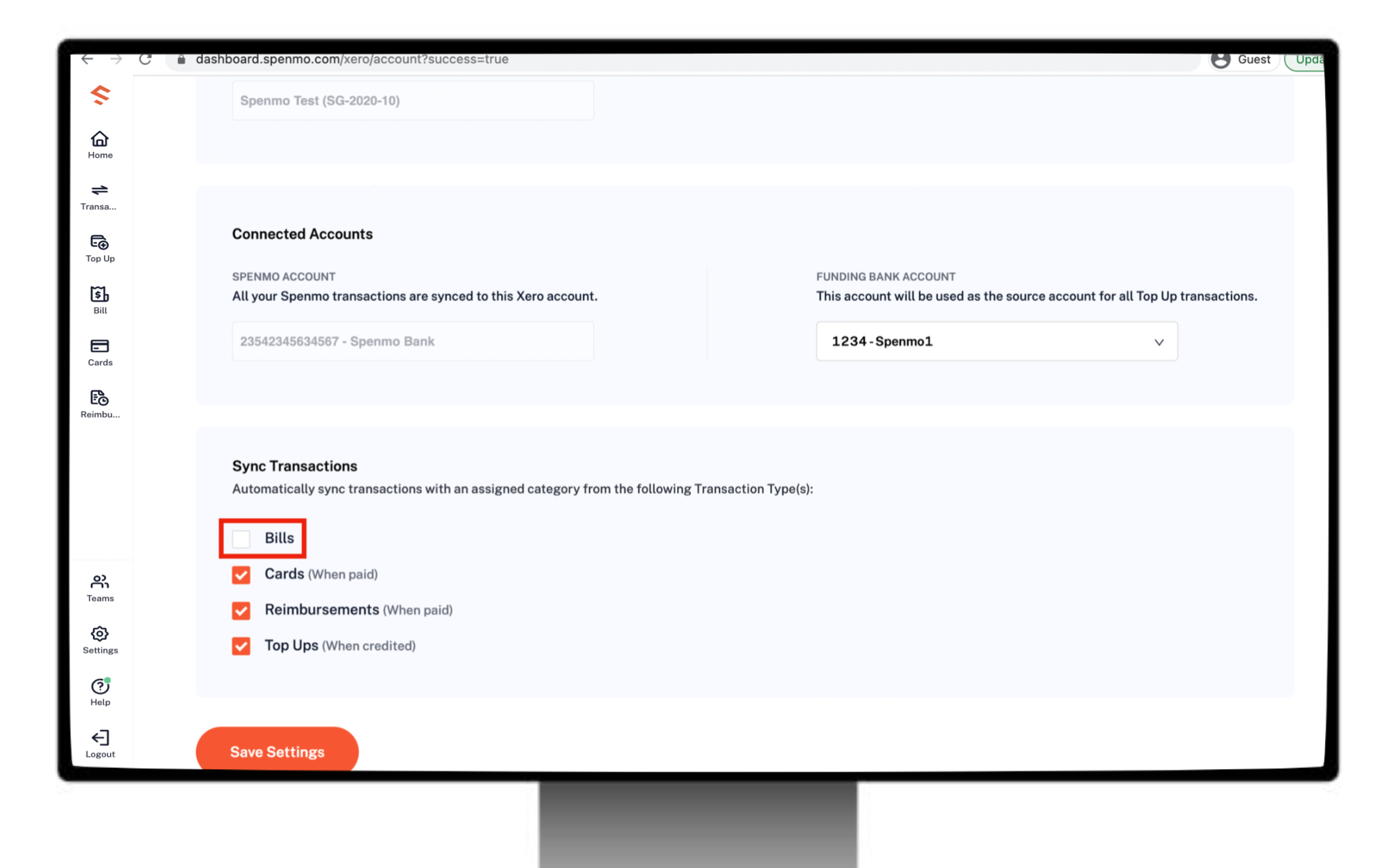Reload the page with refresh icon

[145, 59]
